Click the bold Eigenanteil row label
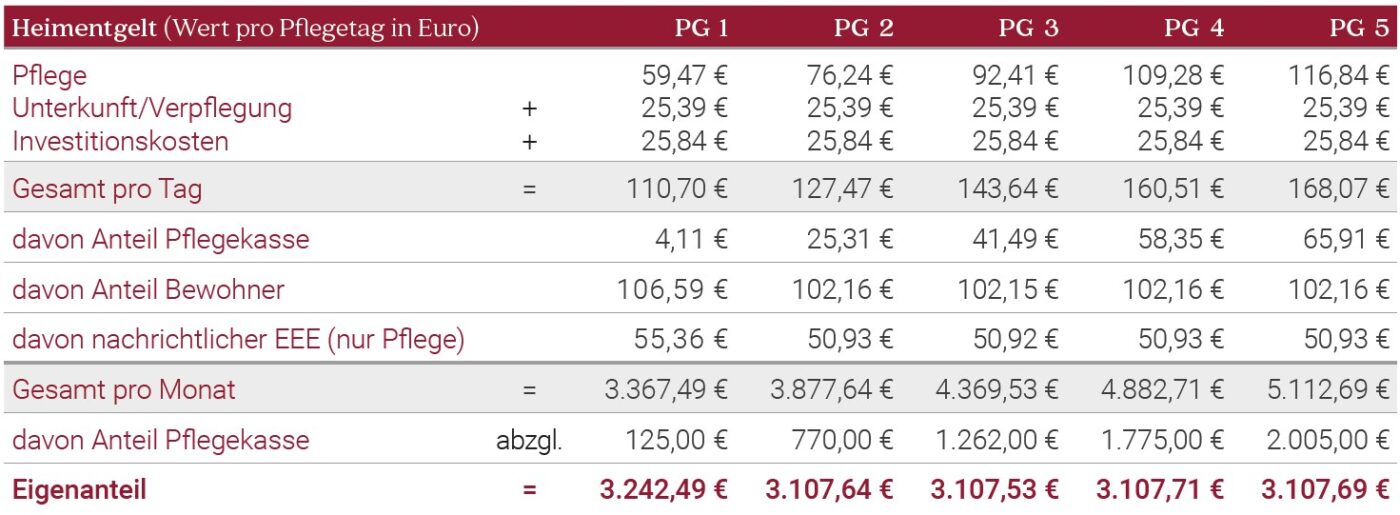The height and width of the screenshot is (515, 1400). point(79,491)
